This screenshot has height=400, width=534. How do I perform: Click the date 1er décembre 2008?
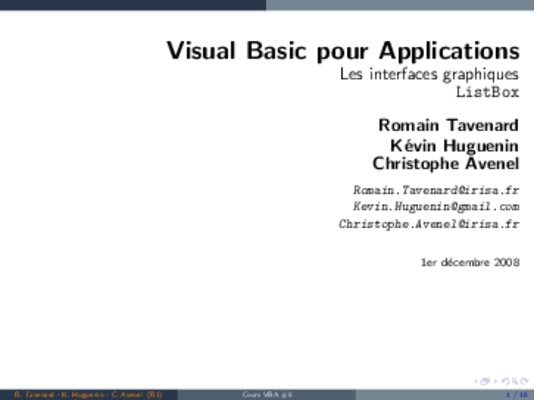click(x=470, y=262)
